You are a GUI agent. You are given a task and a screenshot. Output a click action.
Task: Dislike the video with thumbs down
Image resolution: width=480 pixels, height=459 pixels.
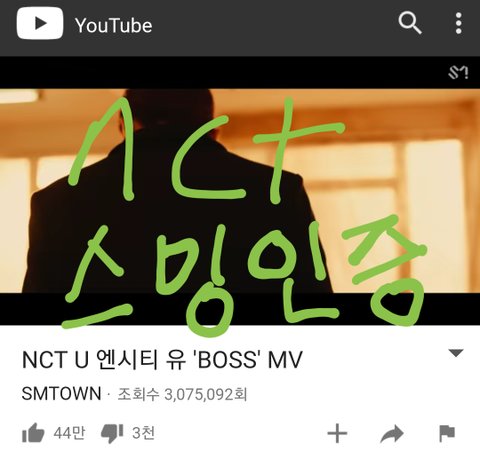click(x=112, y=433)
